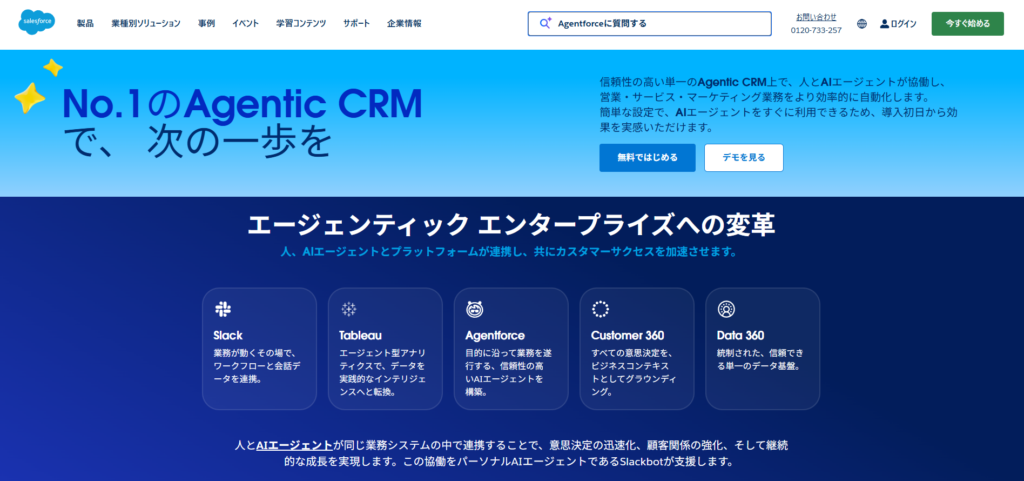Open the globe language selector
The width and height of the screenshot is (1024, 481).
[862, 23]
